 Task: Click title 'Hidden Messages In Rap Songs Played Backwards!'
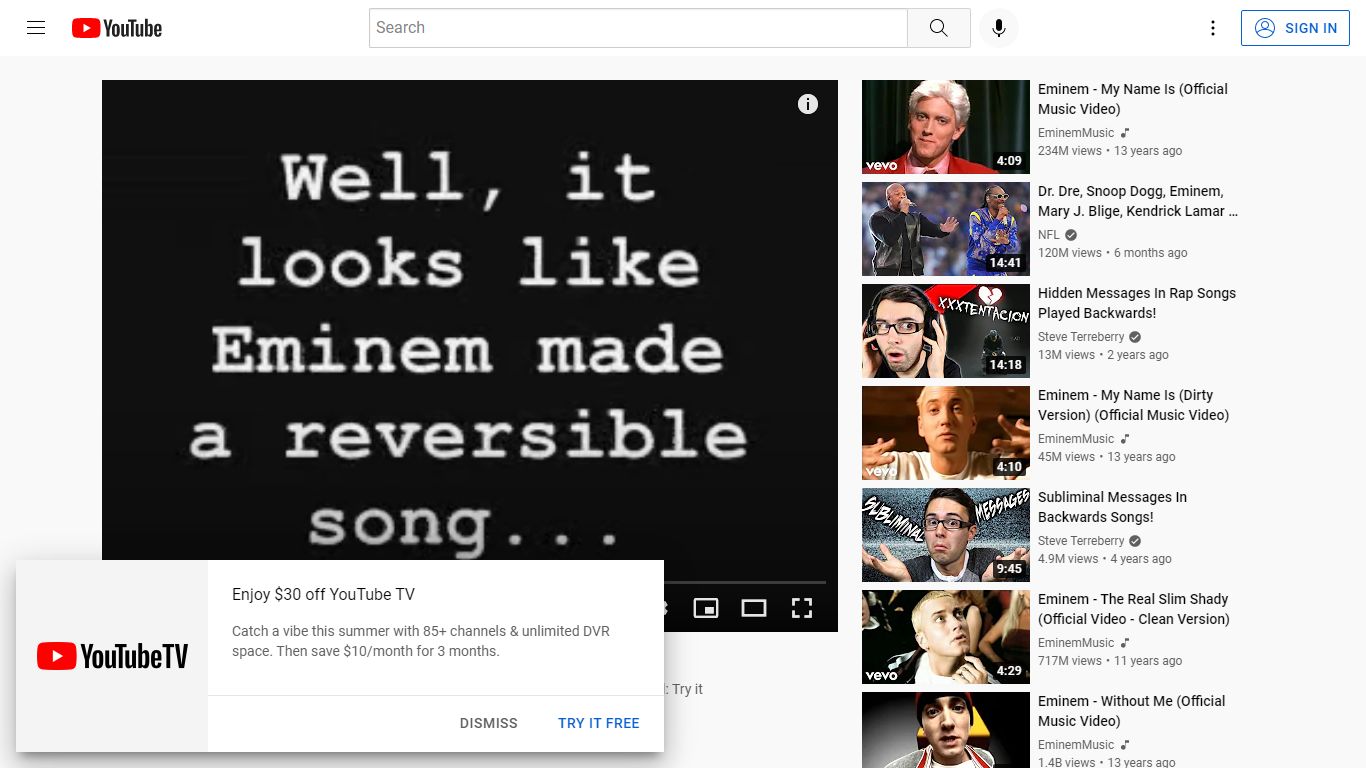click(x=1137, y=303)
